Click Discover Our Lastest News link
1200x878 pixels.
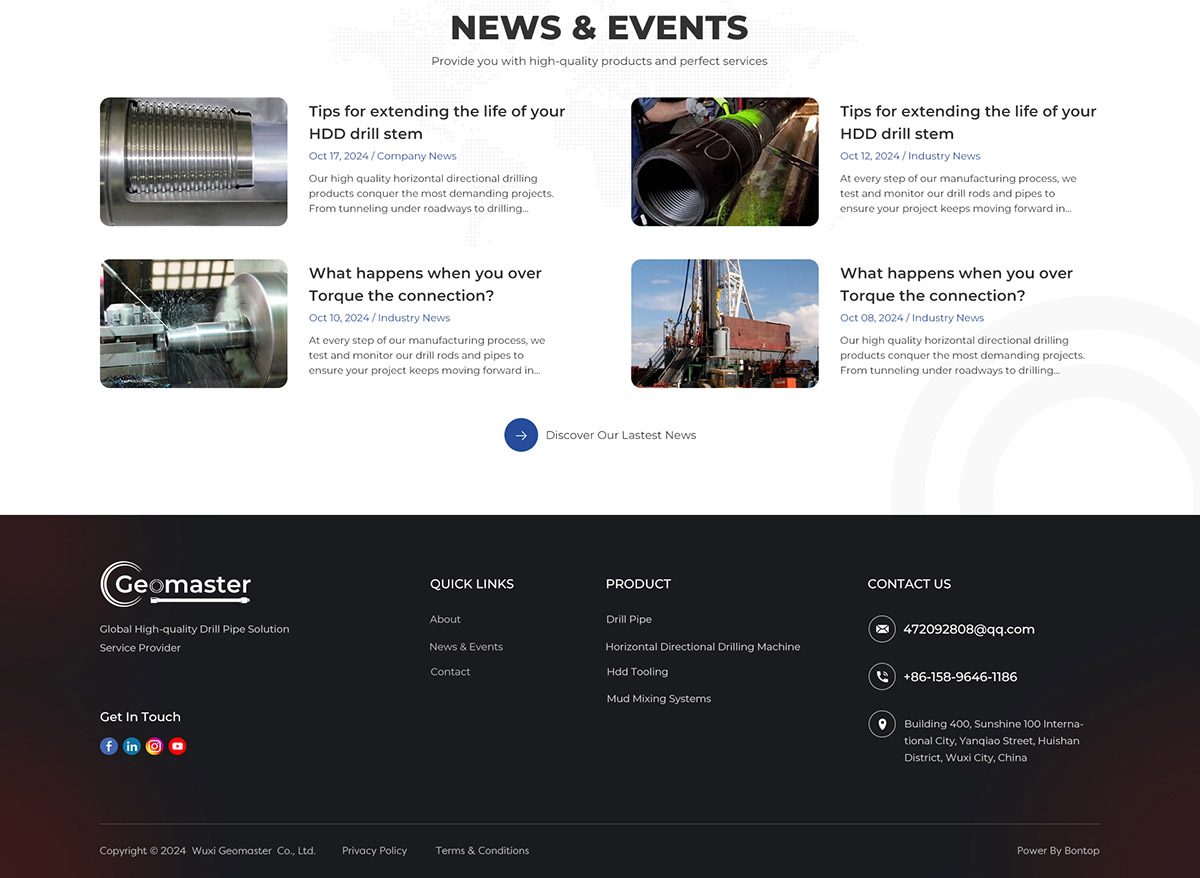click(x=620, y=435)
